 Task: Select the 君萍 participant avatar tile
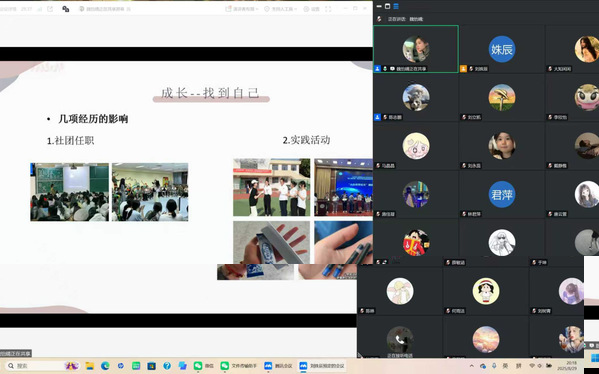click(x=502, y=194)
